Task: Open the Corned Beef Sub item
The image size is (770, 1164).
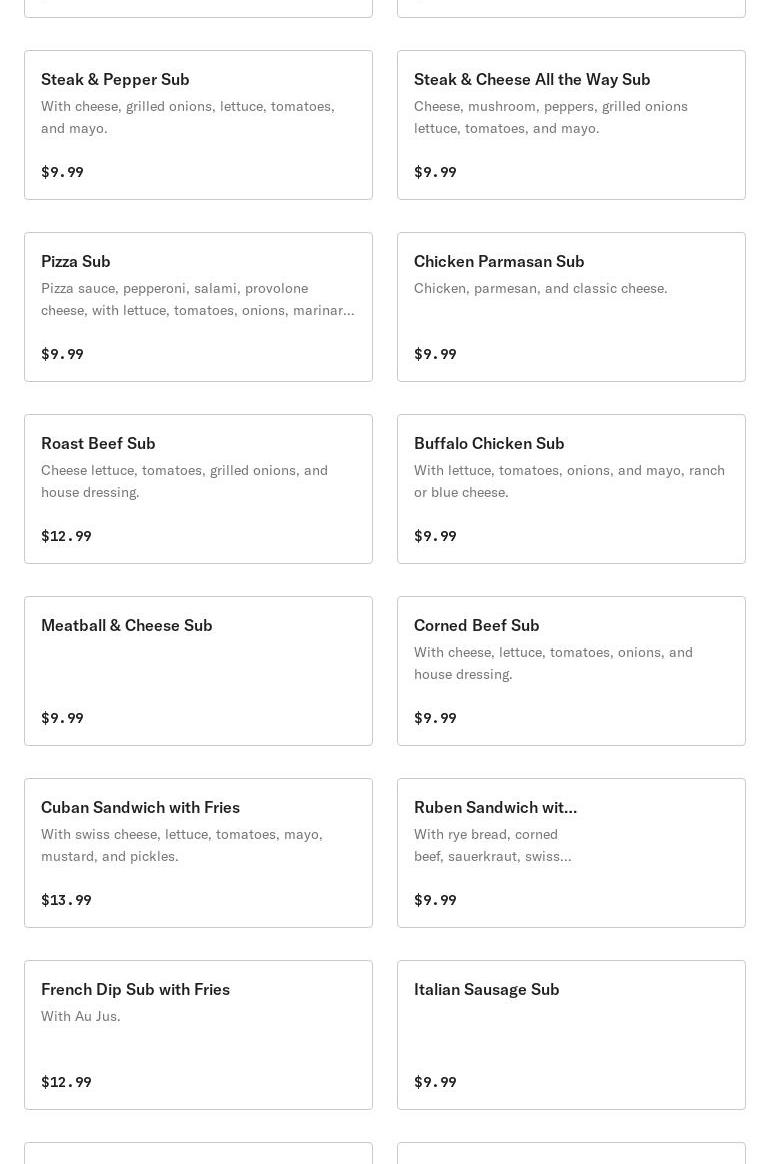Action: (x=571, y=671)
